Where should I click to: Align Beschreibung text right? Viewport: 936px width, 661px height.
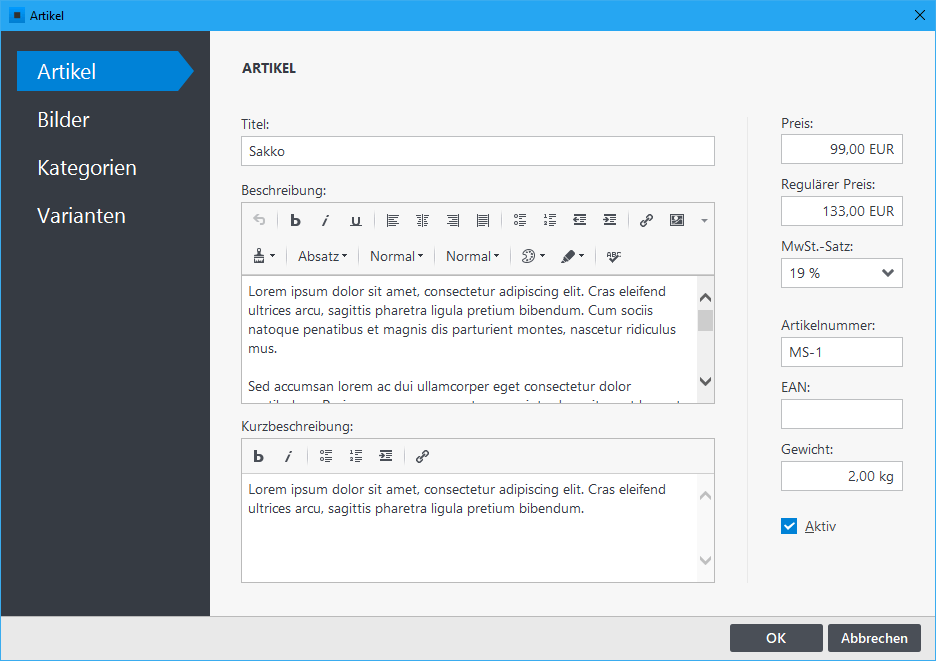(x=453, y=220)
